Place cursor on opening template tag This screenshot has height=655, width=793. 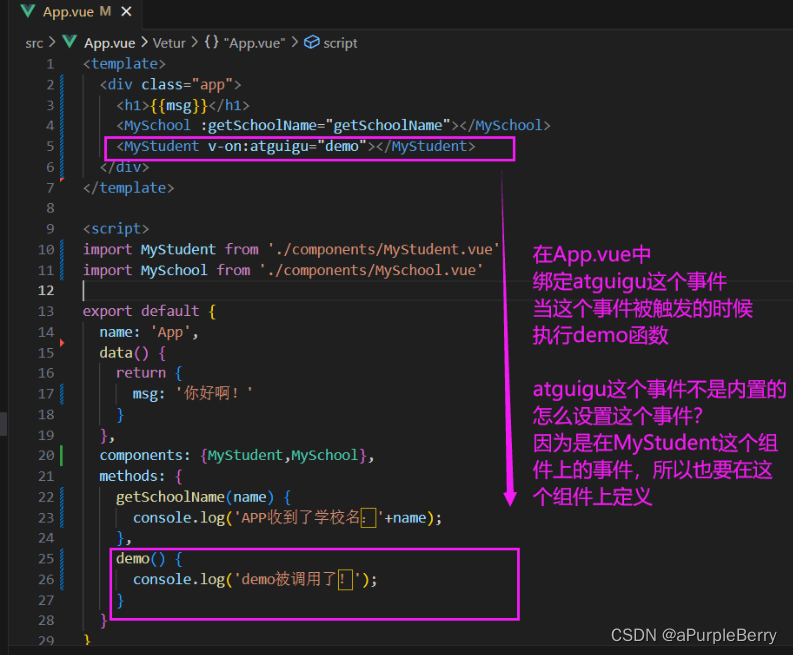[x=124, y=64]
